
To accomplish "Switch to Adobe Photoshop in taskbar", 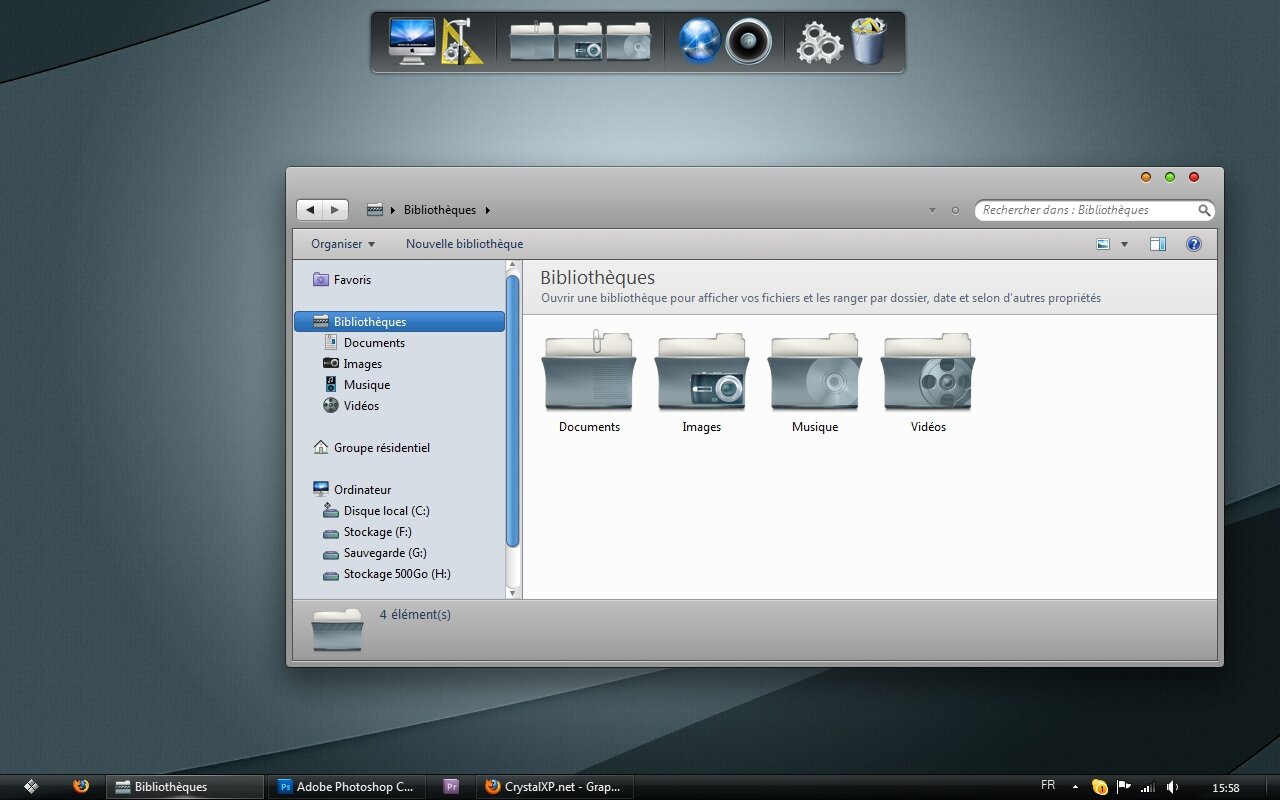I will coord(346,787).
